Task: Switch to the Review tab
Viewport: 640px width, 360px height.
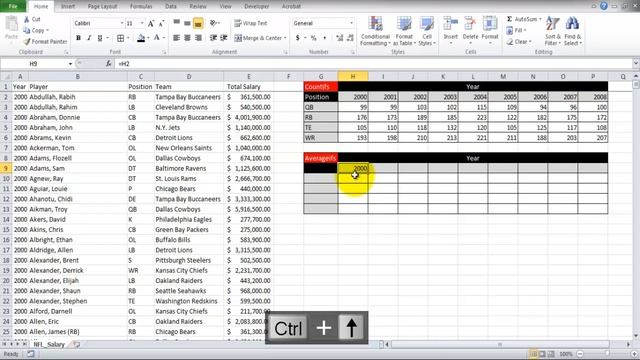Action: [198, 6]
